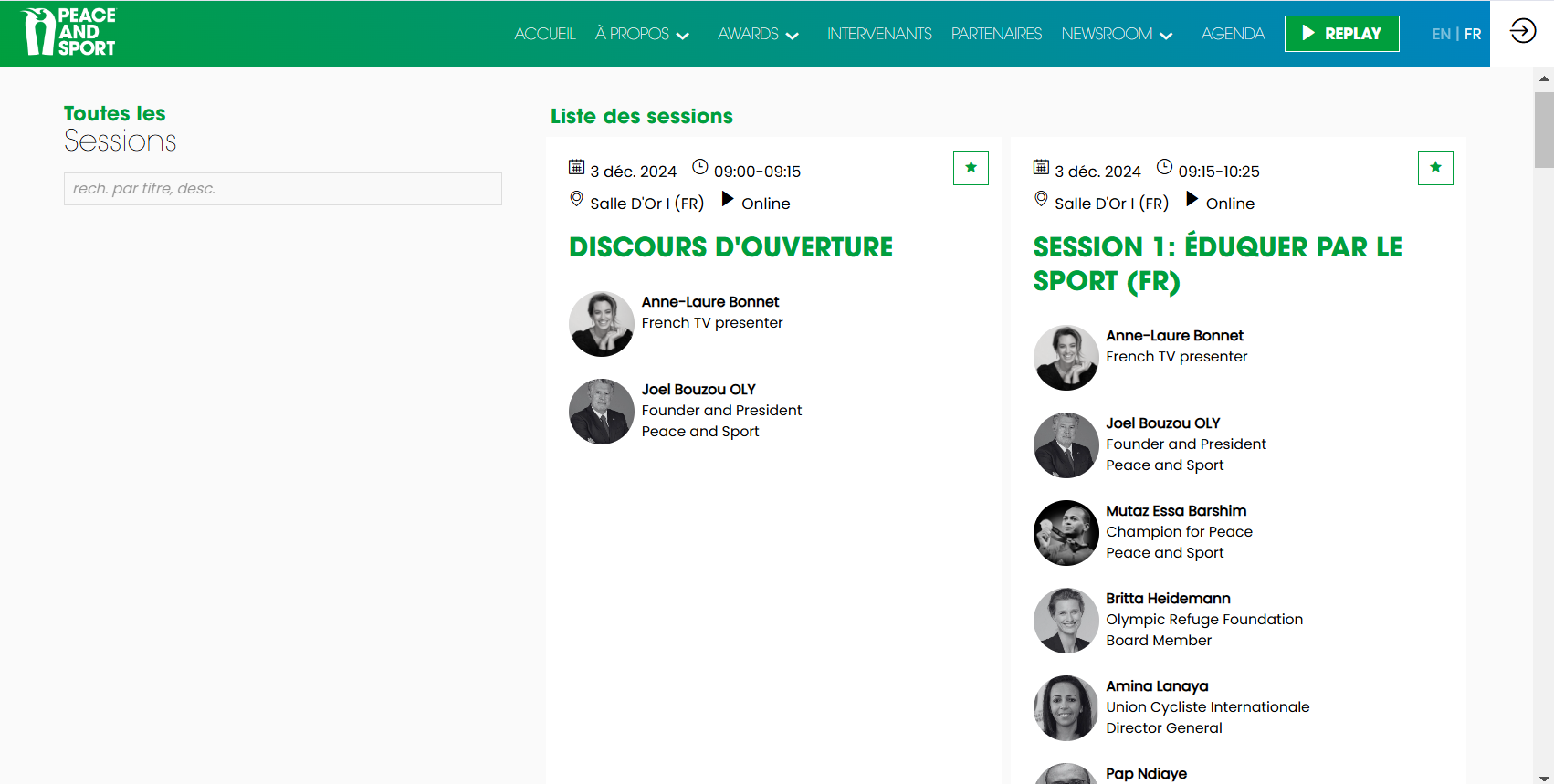1554x784 pixels.
Task: Click clock icon next to 09:15-10:25
Action: click(x=1164, y=167)
